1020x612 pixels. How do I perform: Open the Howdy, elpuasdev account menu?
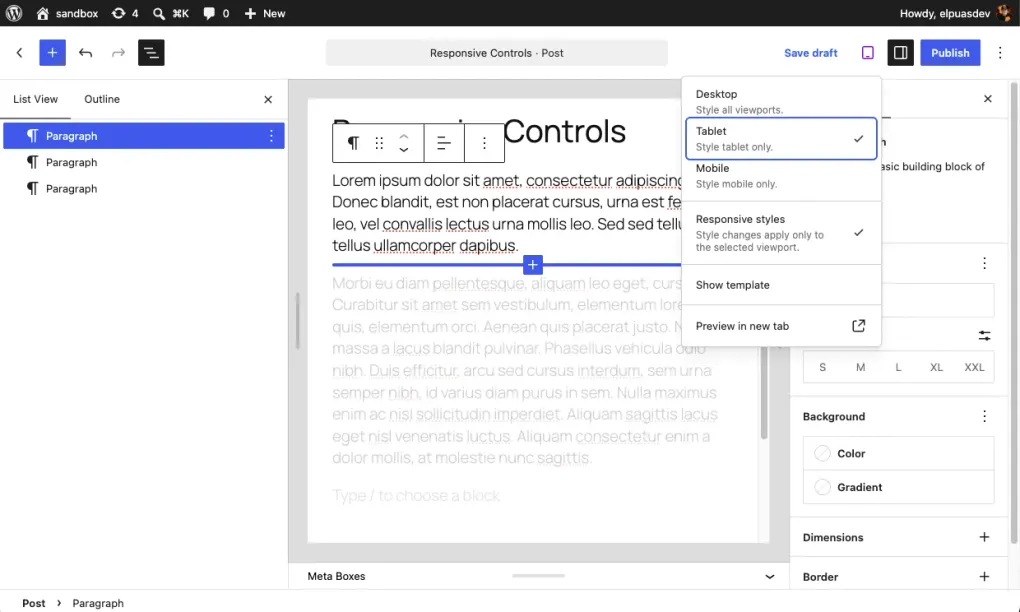[955, 13]
